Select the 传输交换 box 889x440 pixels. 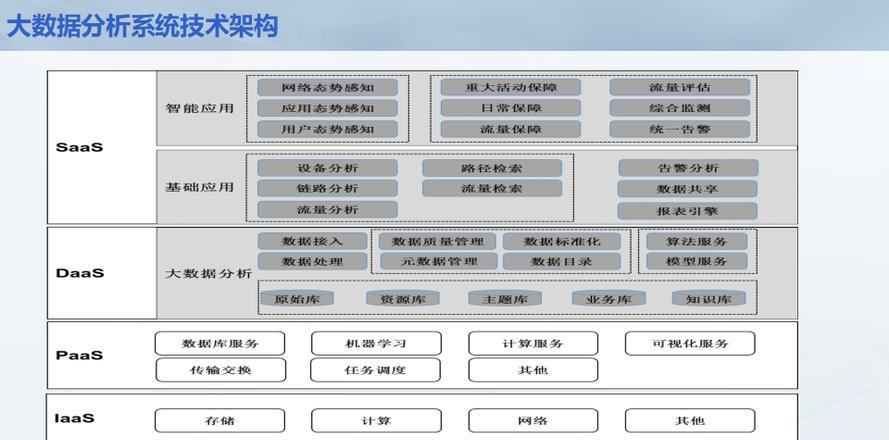(221, 370)
